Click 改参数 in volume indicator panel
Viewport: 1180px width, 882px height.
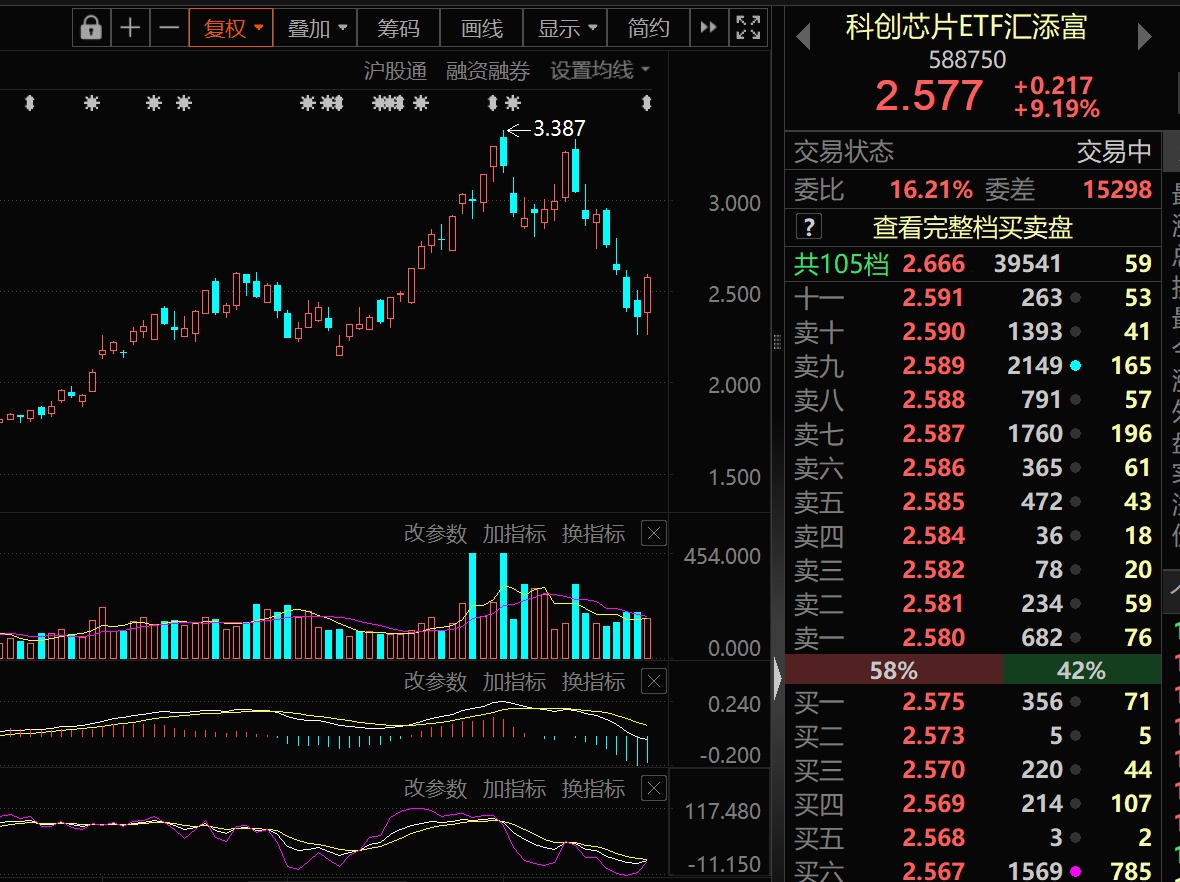[x=435, y=534]
